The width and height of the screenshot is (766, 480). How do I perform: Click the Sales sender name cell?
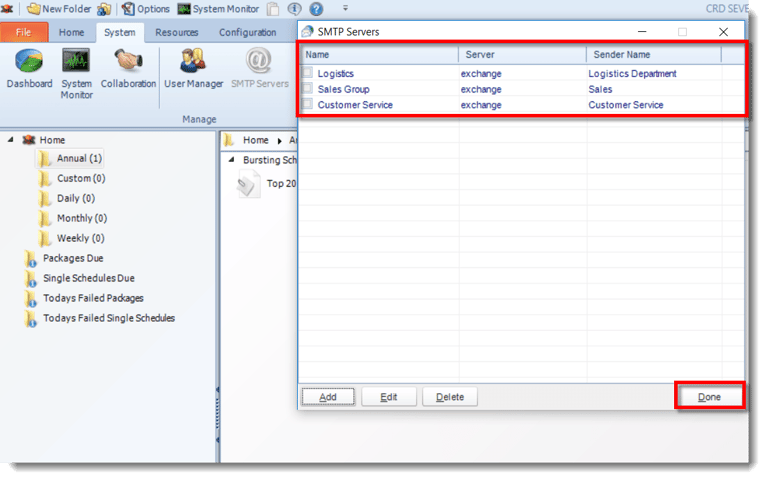(600, 89)
